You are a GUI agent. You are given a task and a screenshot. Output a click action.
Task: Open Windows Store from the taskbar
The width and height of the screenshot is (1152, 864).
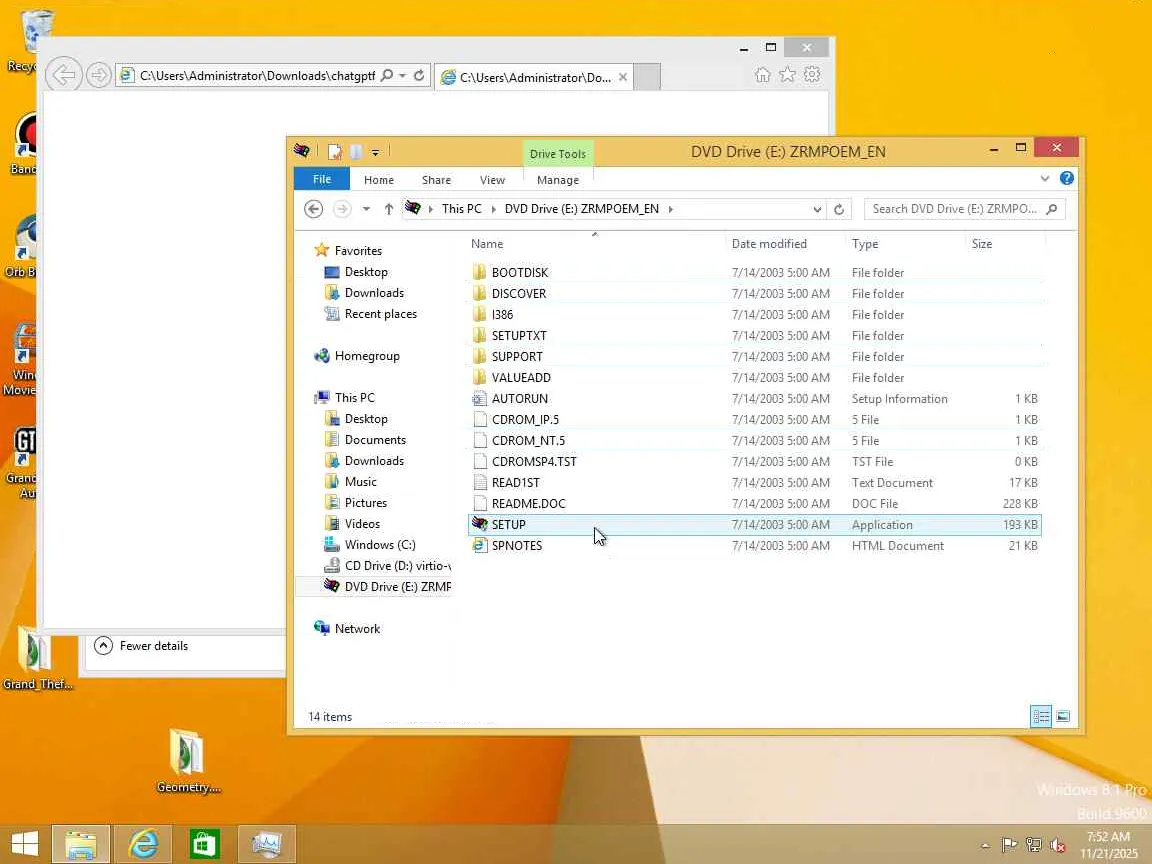pos(205,843)
